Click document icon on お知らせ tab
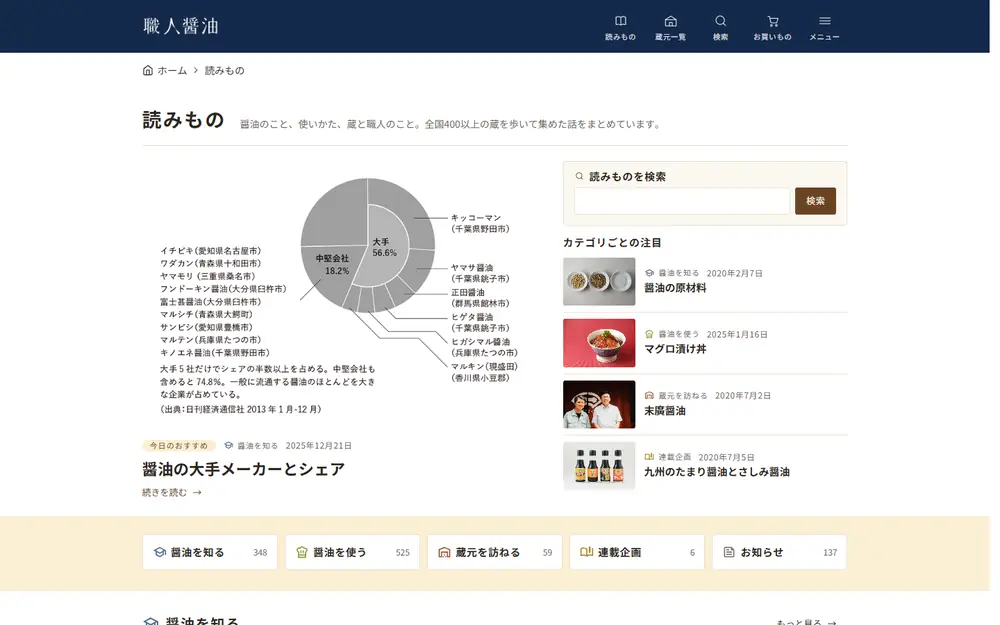1000x625 pixels. tap(729, 552)
